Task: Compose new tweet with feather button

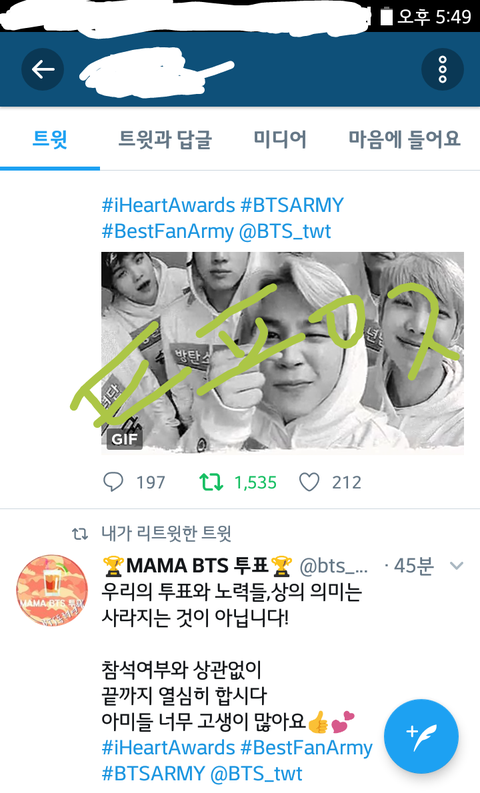Action: pos(421,736)
